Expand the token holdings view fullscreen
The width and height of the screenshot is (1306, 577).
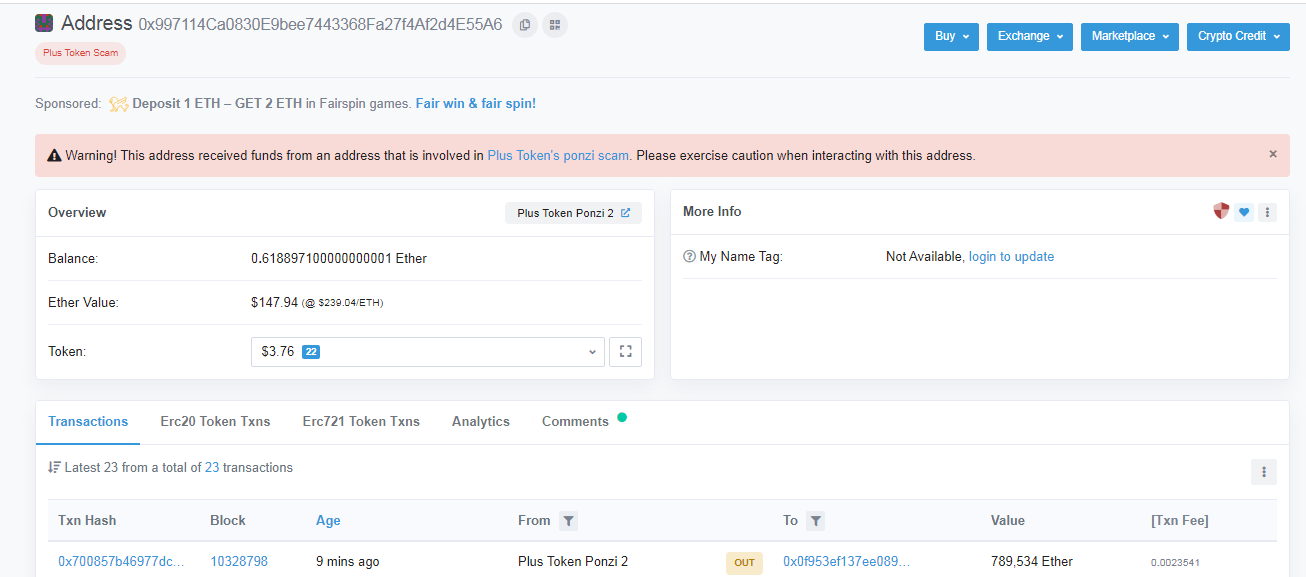tap(625, 351)
